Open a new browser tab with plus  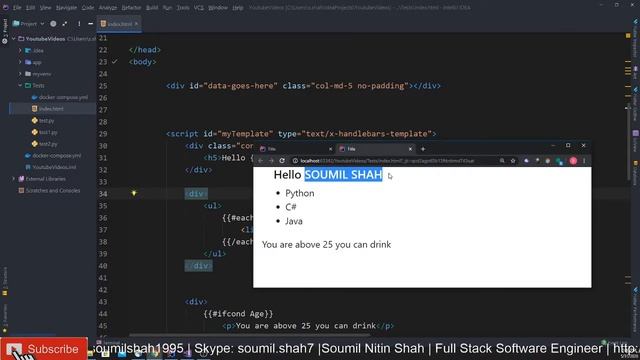click(x=423, y=149)
